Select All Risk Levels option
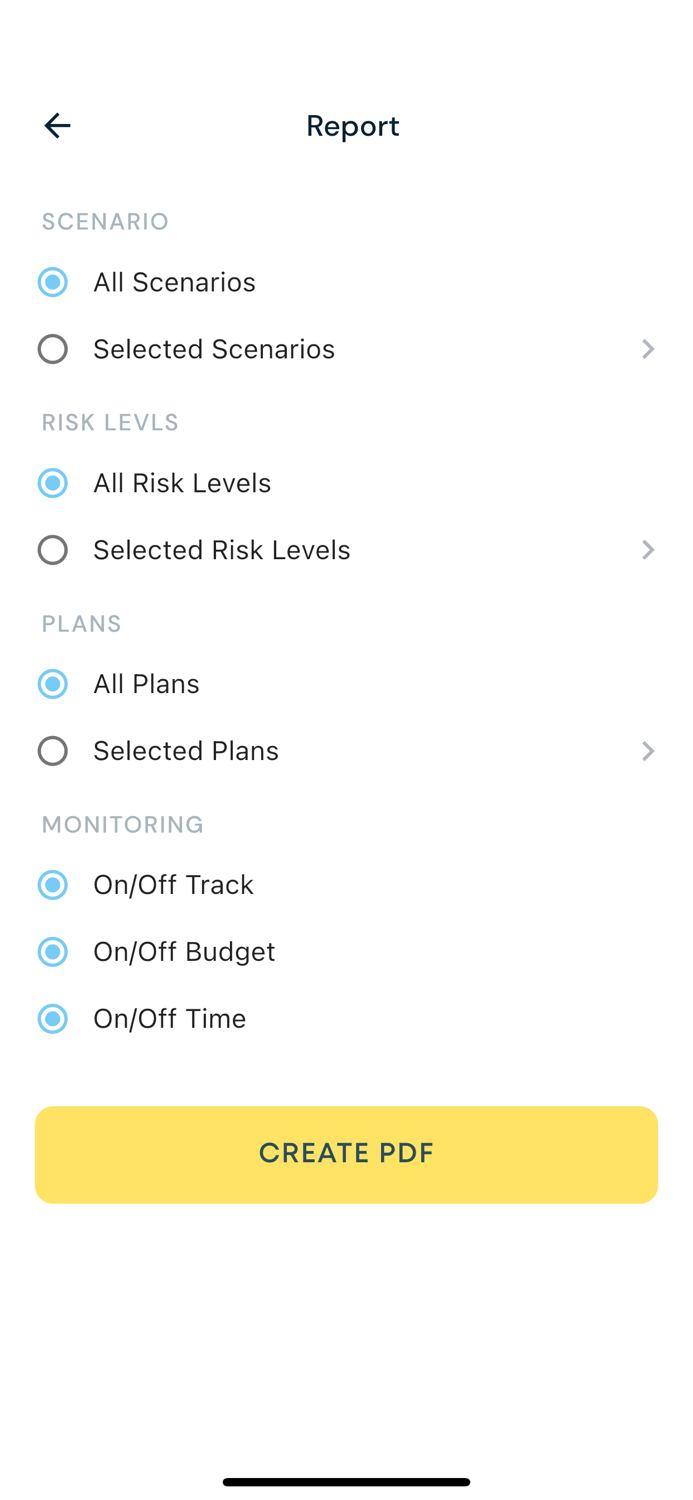 point(52,483)
